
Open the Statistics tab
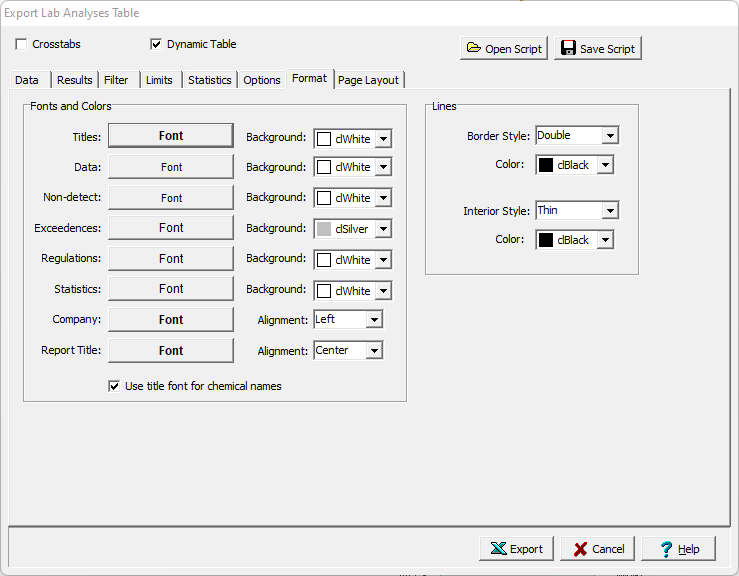pos(210,80)
